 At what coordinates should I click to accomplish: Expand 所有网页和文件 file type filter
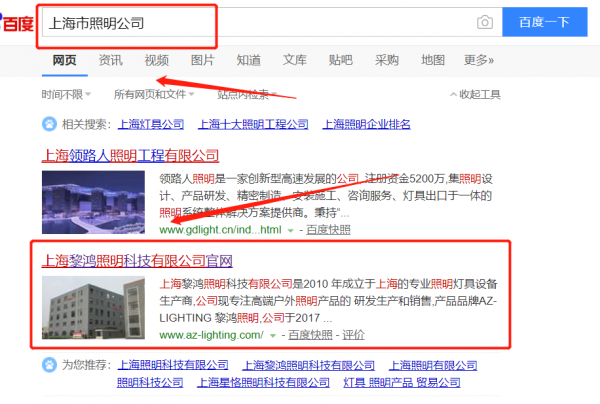(155, 95)
